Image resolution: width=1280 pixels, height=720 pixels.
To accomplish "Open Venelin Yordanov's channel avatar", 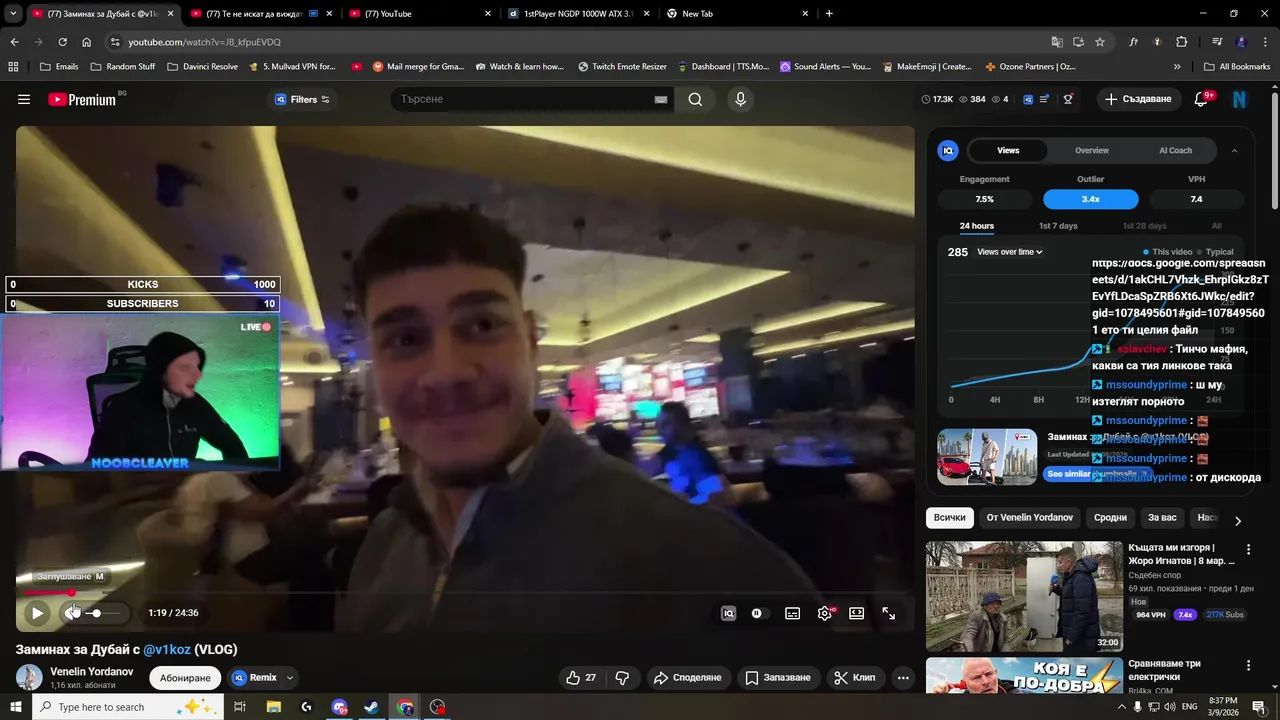I will tap(29, 677).
